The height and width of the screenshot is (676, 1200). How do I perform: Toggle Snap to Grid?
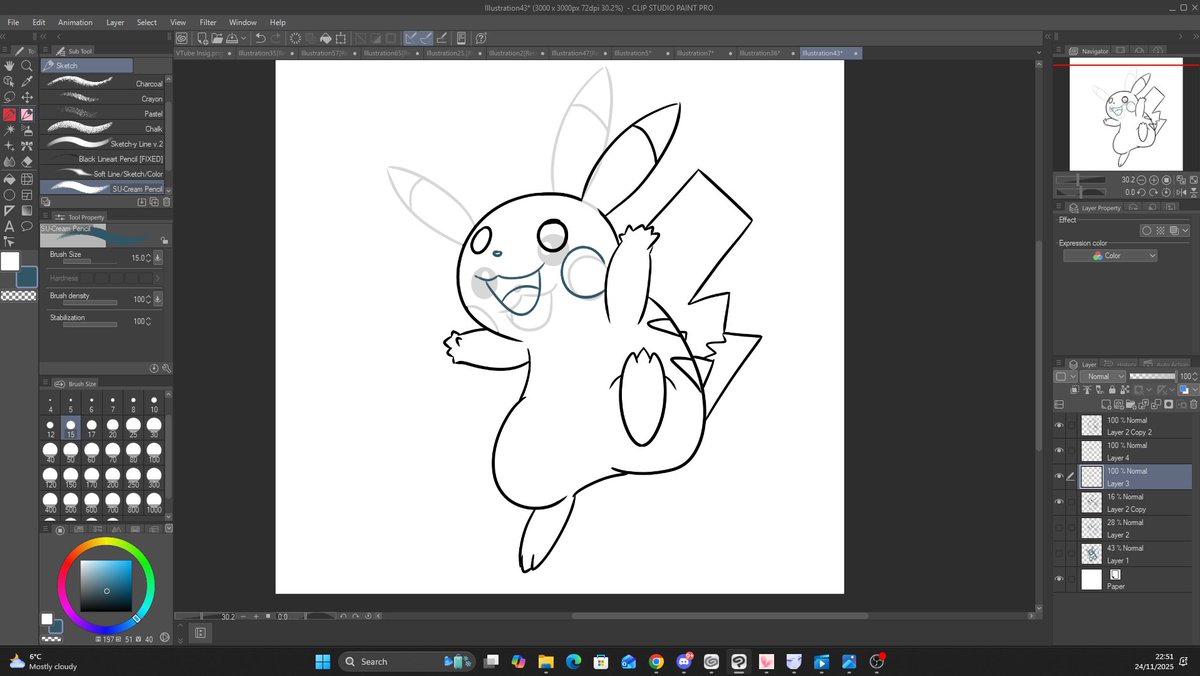tap(441, 38)
